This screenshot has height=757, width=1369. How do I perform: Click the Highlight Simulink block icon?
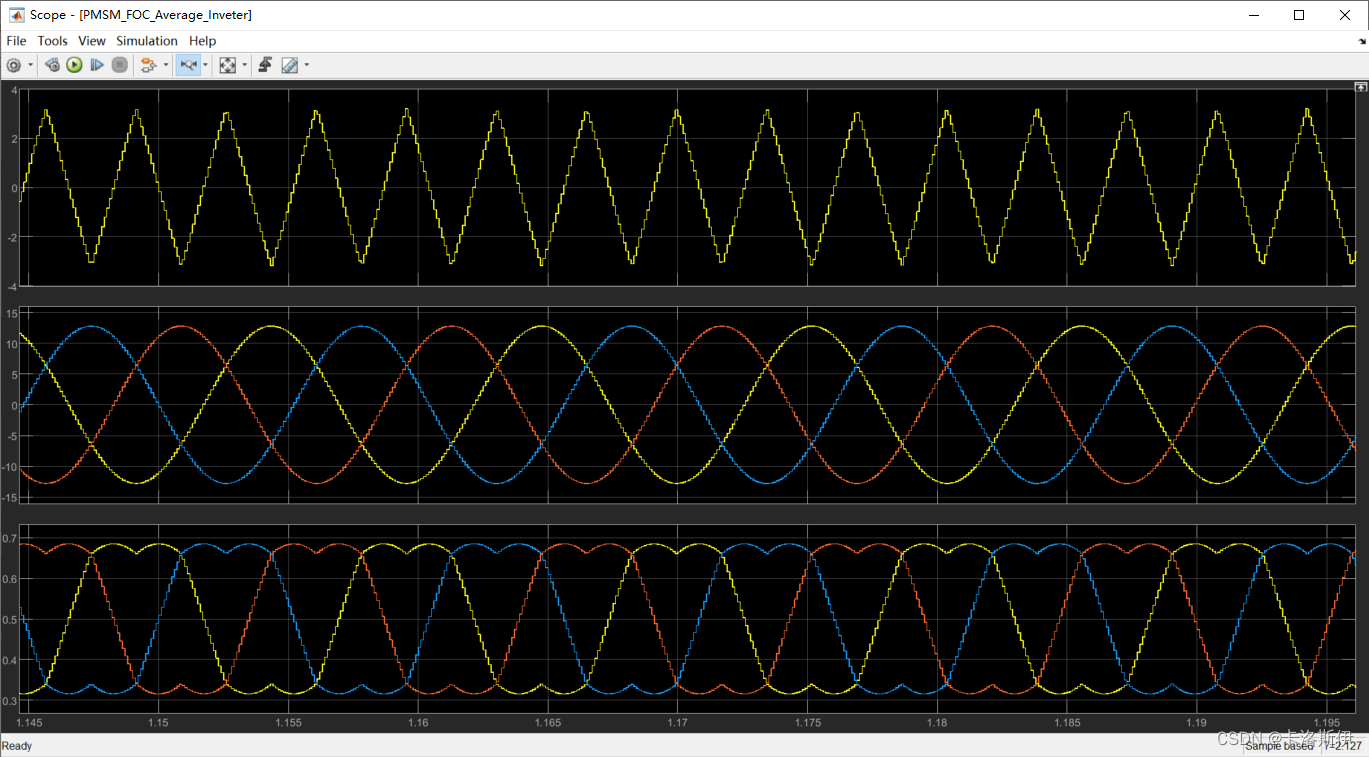(149, 65)
